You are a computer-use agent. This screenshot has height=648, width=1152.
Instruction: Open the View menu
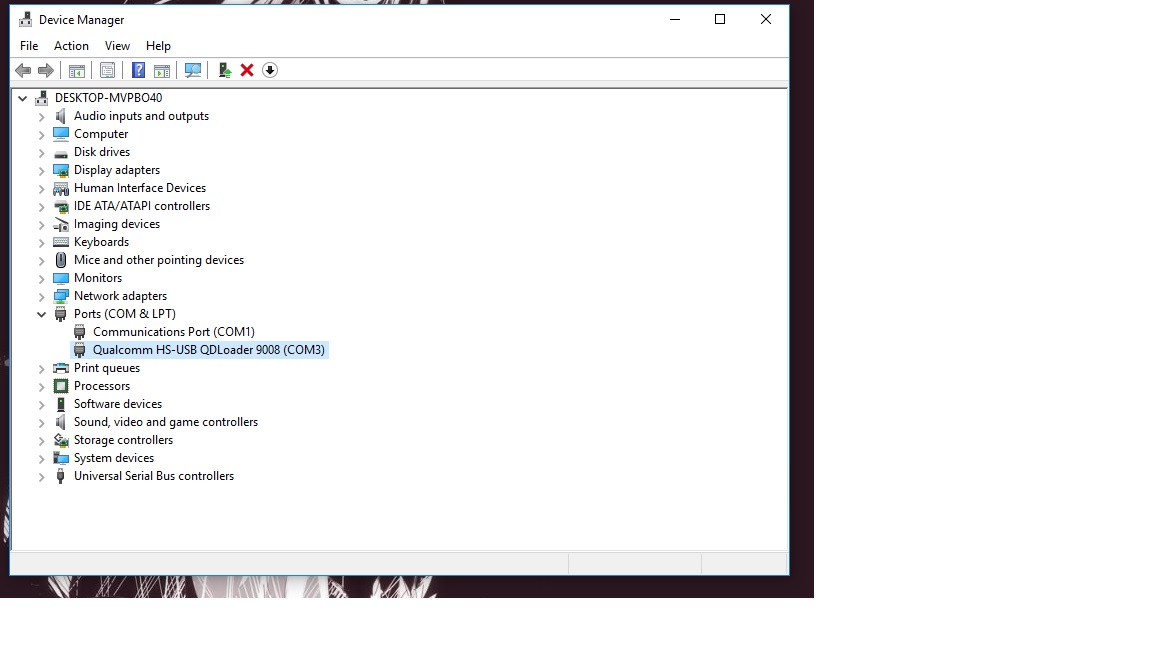click(x=117, y=46)
